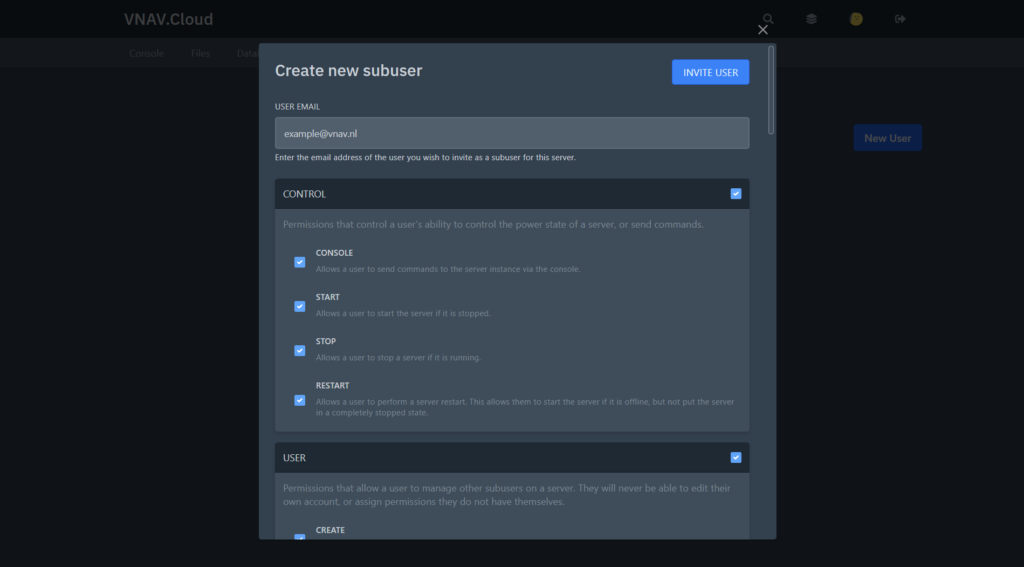The width and height of the screenshot is (1024, 567).
Task: Toggle all USER permissions checkbox
Action: [x=736, y=458]
